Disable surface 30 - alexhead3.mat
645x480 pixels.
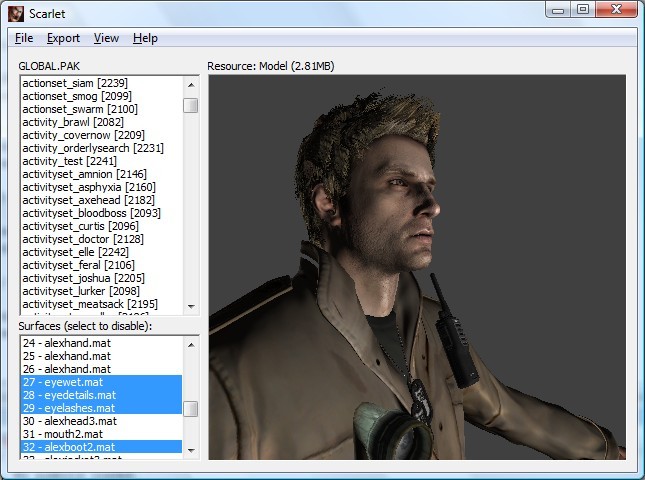tap(101, 421)
